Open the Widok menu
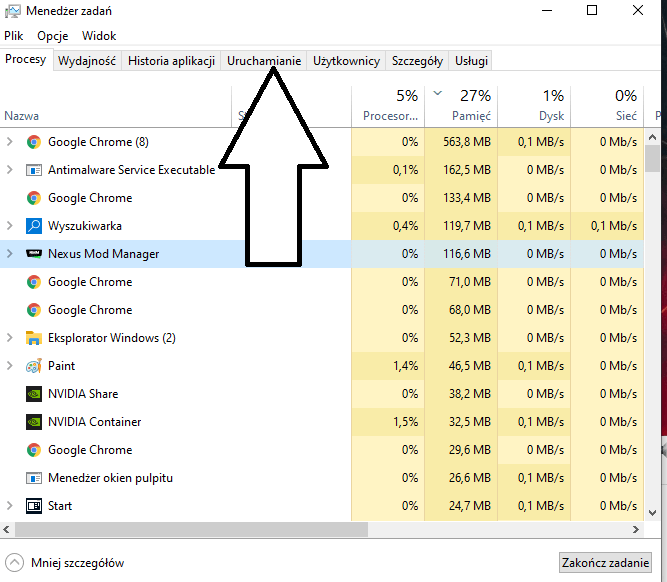667x582 pixels. click(99, 36)
